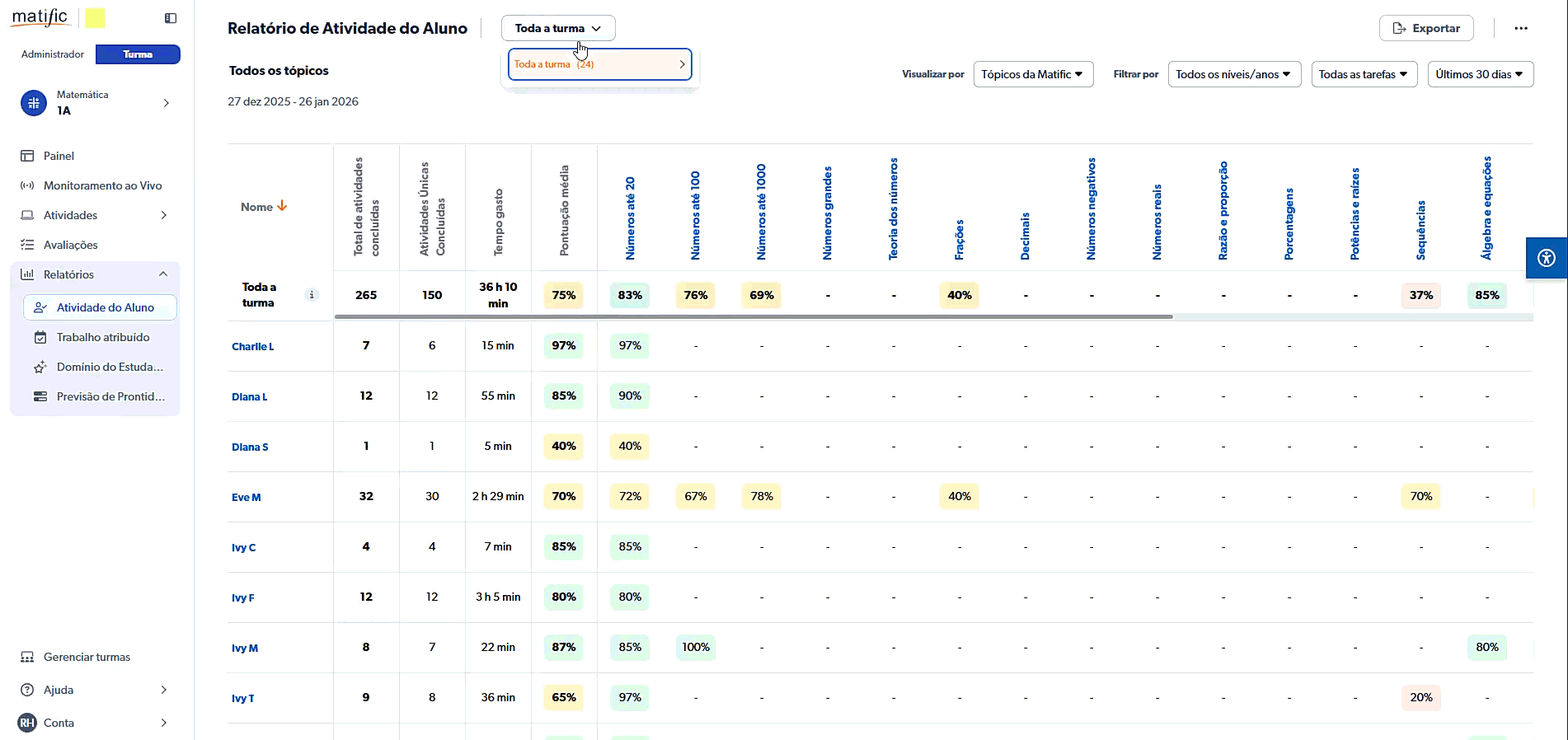Open the Últimos 30 dias dropdown
The image size is (1568, 740).
tap(1479, 74)
